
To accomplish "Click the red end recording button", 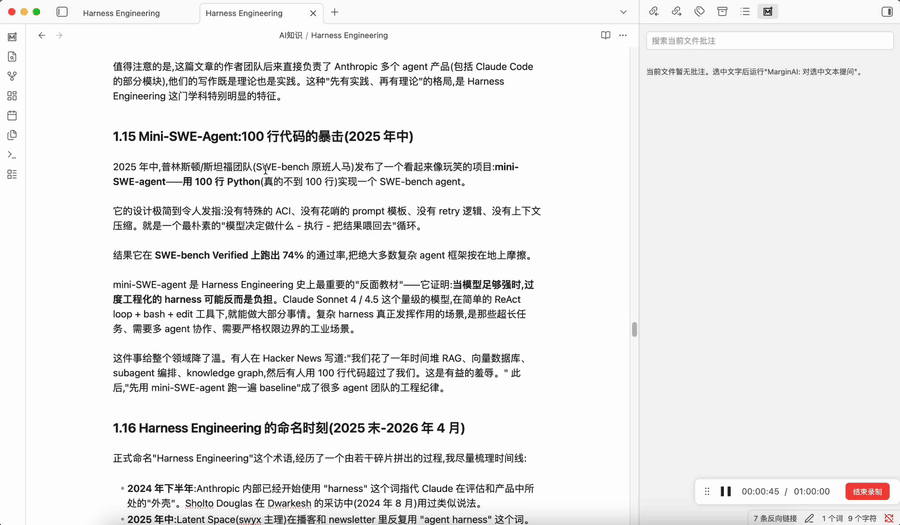I will (867, 491).
